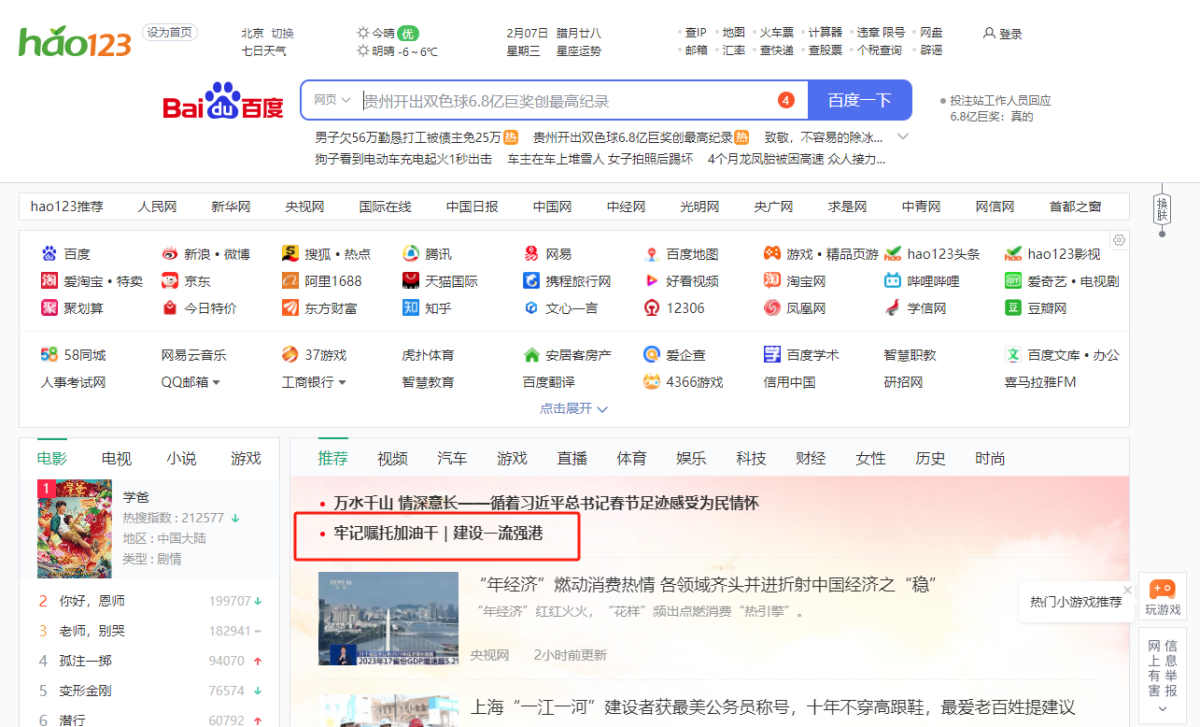The height and width of the screenshot is (727, 1200).
Task: Close the 热门小游戏推荐 popup
Action: 1127,589
